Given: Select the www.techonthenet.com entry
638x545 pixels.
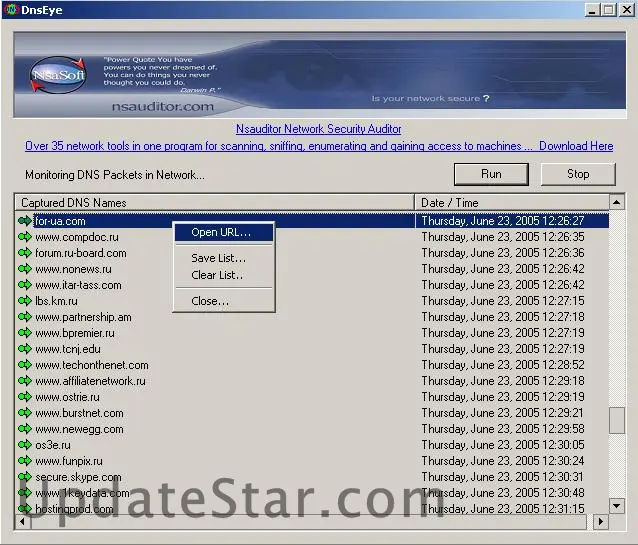Looking at the screenshot, I should click(92, 365).
